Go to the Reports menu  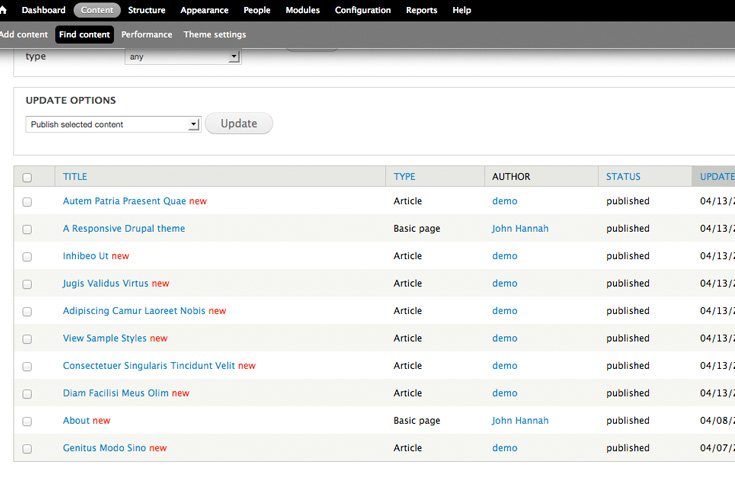click(421, 10)
